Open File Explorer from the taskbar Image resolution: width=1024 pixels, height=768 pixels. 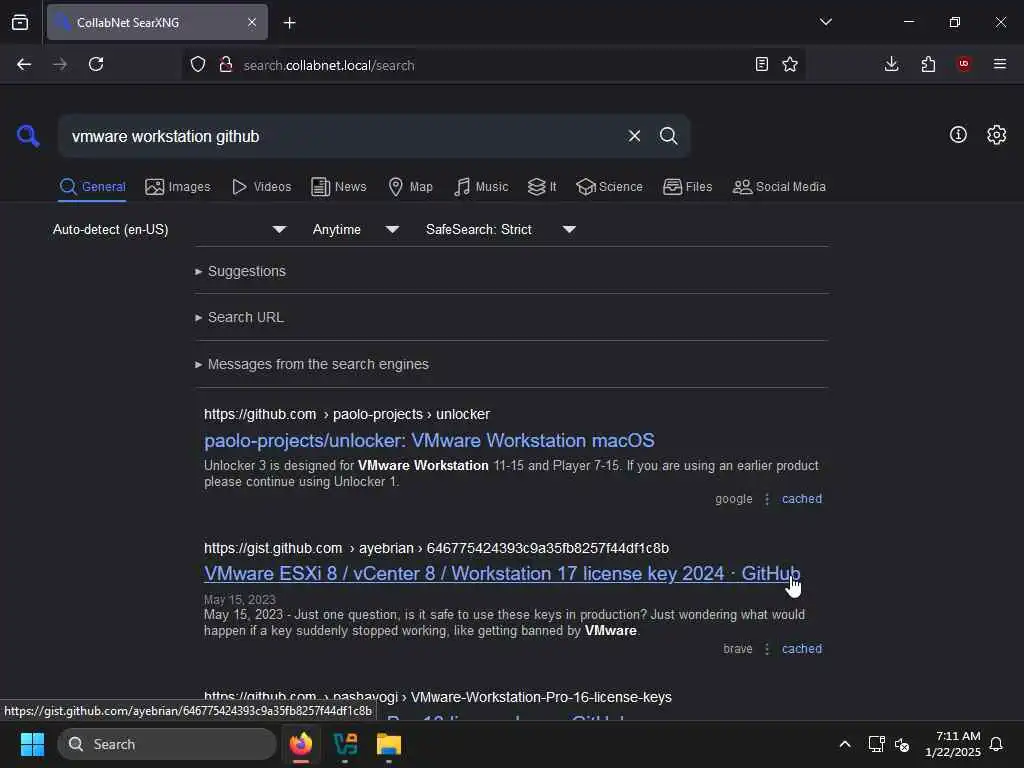click(x=389, y=744)
